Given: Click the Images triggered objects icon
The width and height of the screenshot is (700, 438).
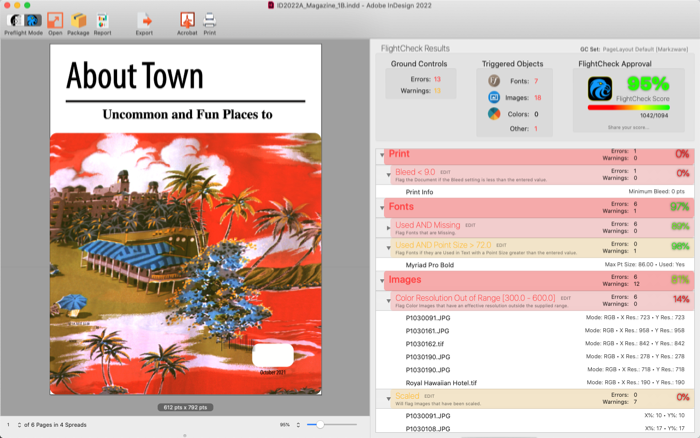Looking at the screenshot, I should point(494,97).
